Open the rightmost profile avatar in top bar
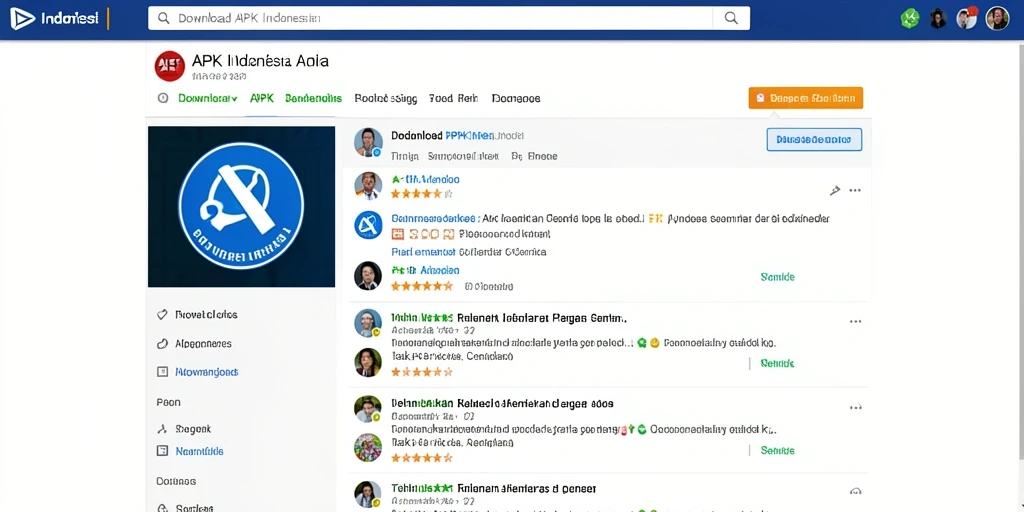This screenshot has height=512, width=1024. pyautogui.click(x=997, y=18)
